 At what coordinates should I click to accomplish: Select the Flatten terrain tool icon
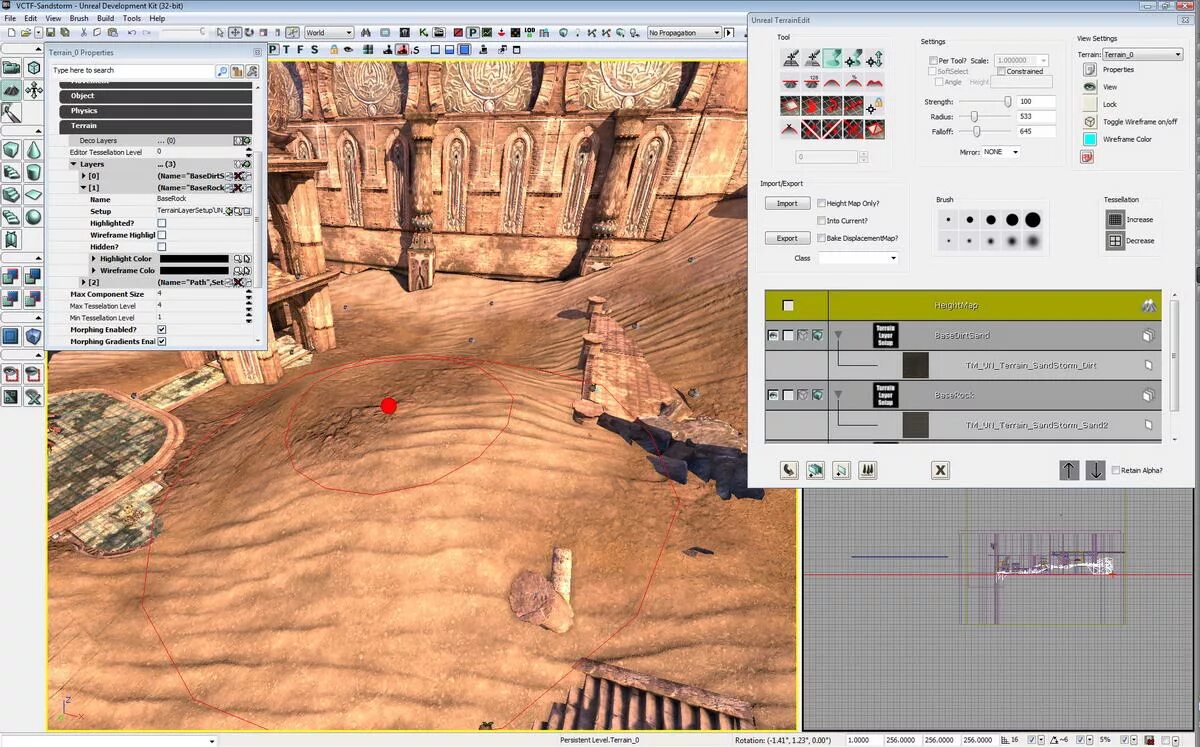(x=791, y=82)
